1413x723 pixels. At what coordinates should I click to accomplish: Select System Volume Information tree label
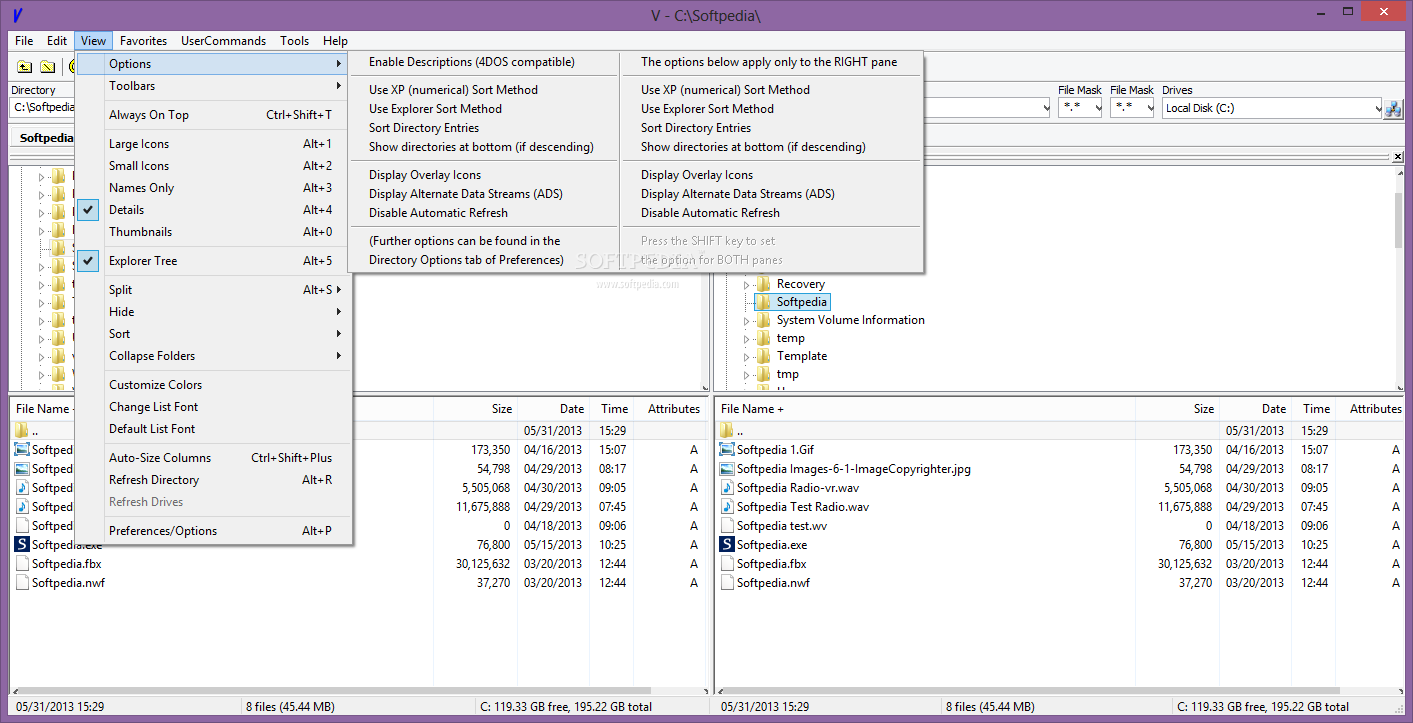851,320
